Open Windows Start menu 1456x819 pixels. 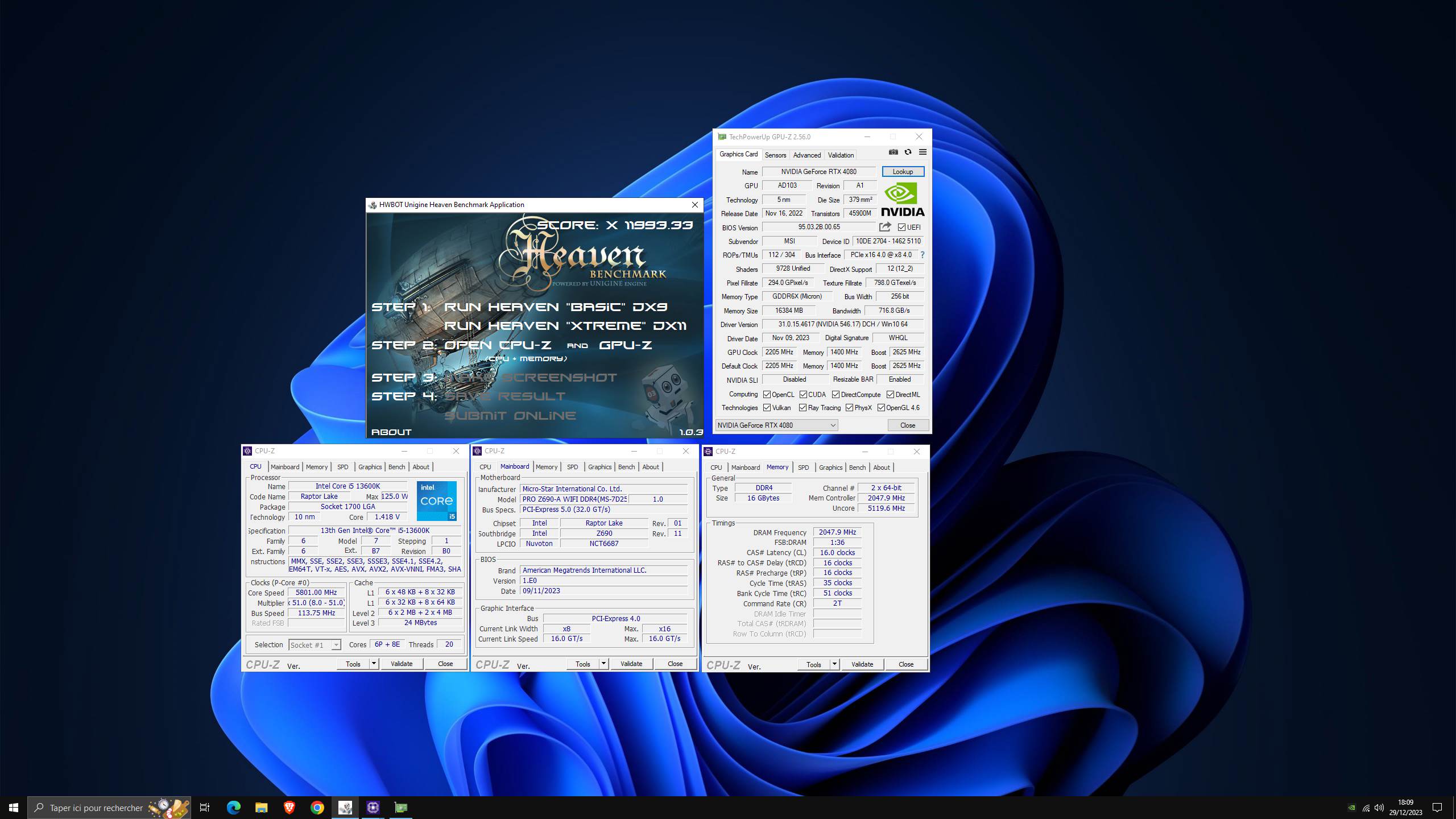coord(14,808)
